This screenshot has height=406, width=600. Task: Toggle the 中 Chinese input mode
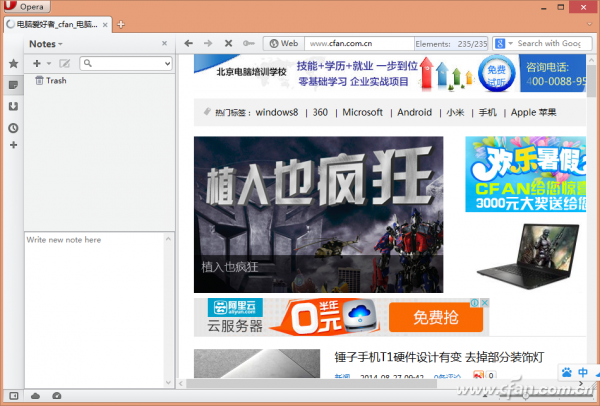click(x=583, y=372)
